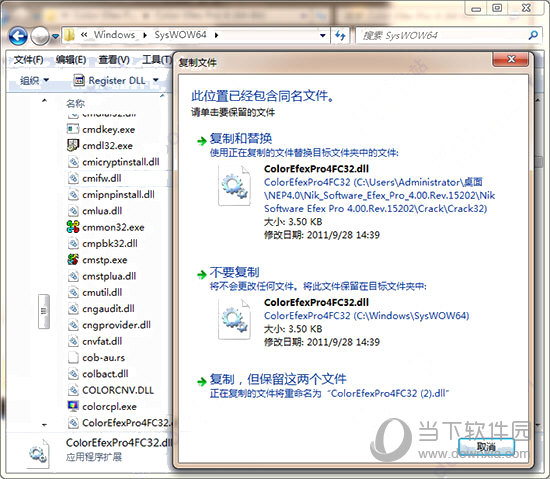Choose 不要复制 option in dialog
This screenshot has width=550, height=479.
point(234,272)
